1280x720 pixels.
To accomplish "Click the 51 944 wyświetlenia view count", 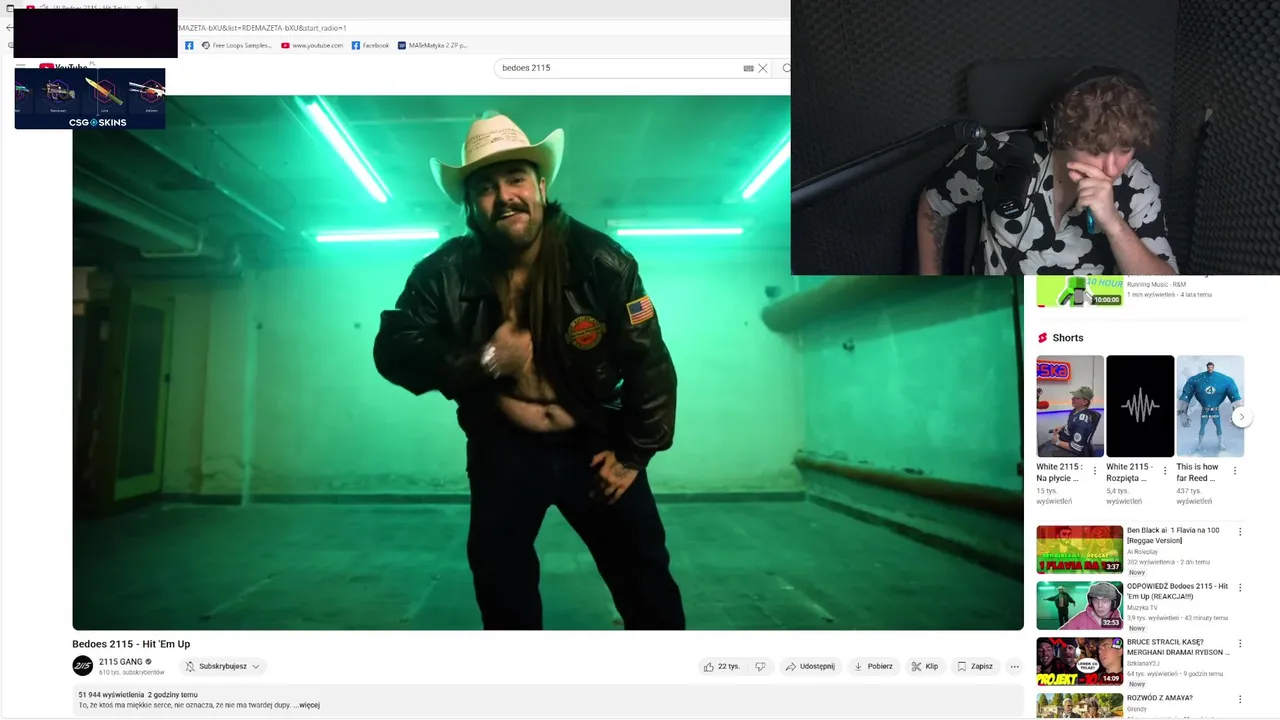I will point(111,694).
